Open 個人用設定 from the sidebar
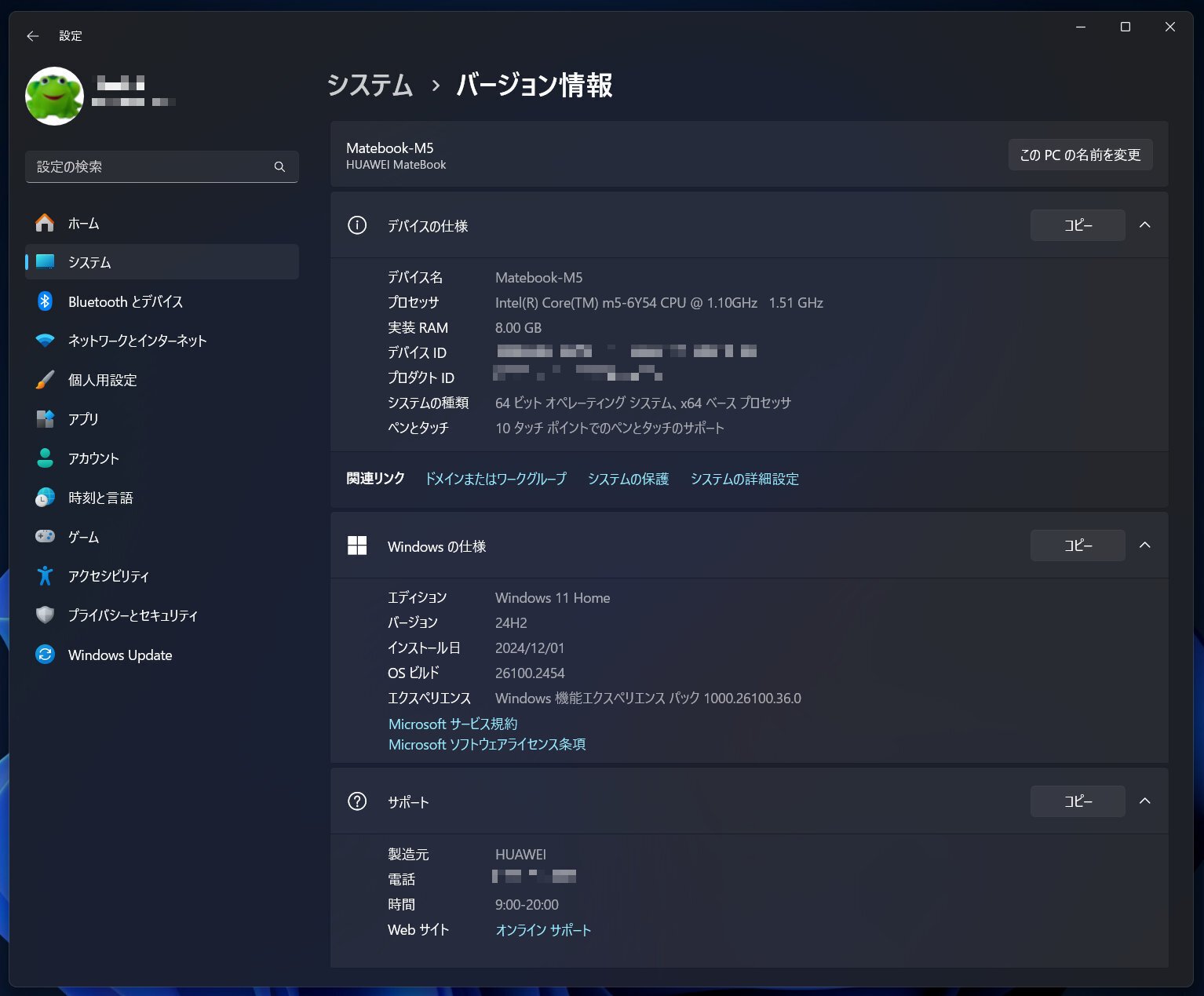 pos(104,380)
